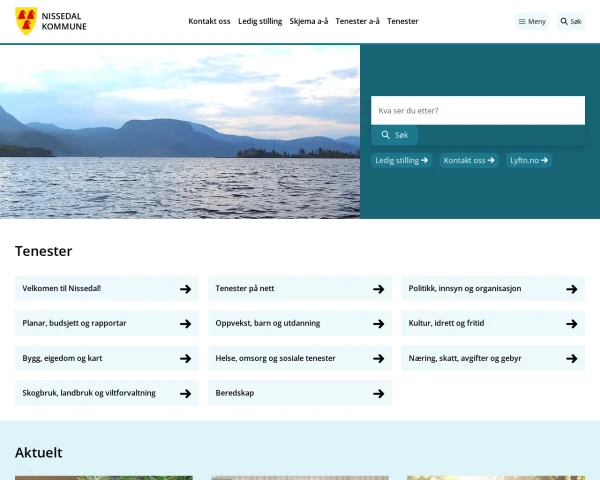Click arrow next to Kultur, idrett og fritid
The height and width of the screenshot is (480, 600).
pos(571,324)
